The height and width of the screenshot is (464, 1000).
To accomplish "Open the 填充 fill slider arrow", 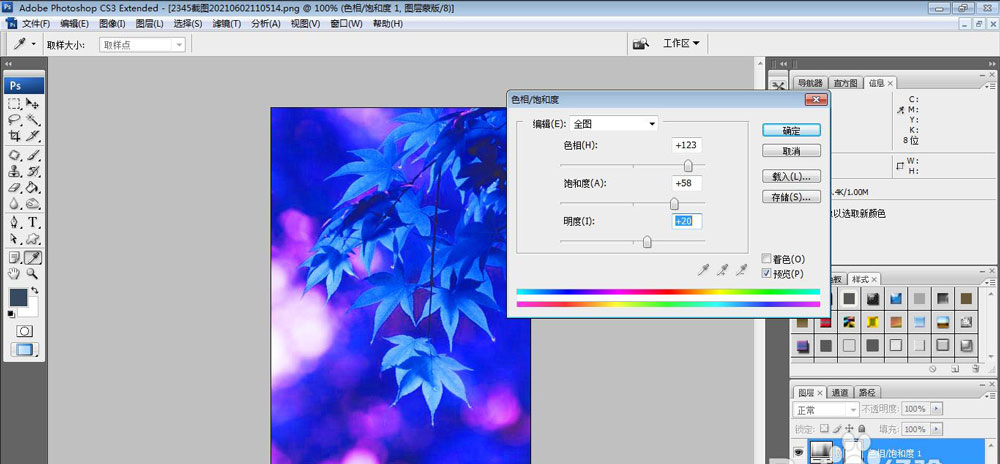I will [936, 429].
